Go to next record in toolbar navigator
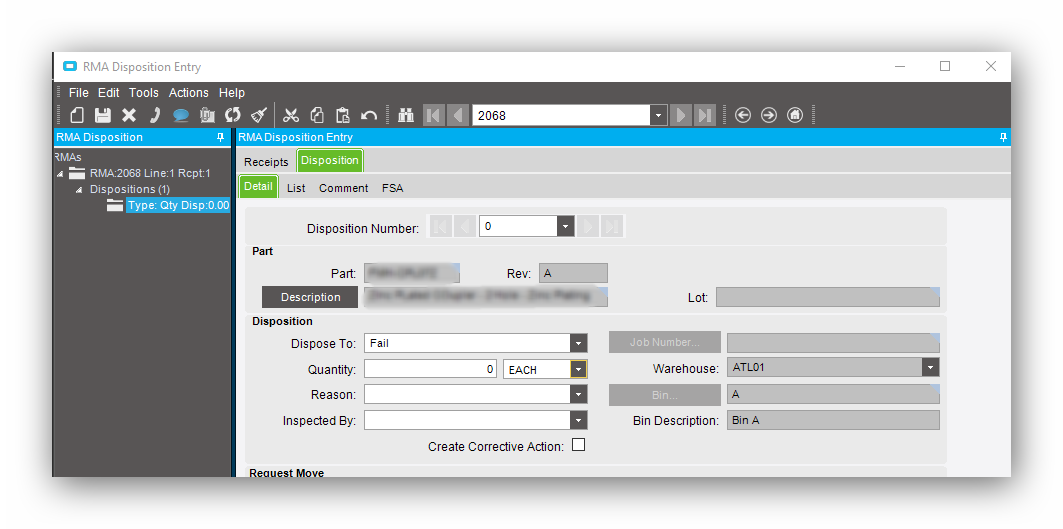 coord(681,115)
